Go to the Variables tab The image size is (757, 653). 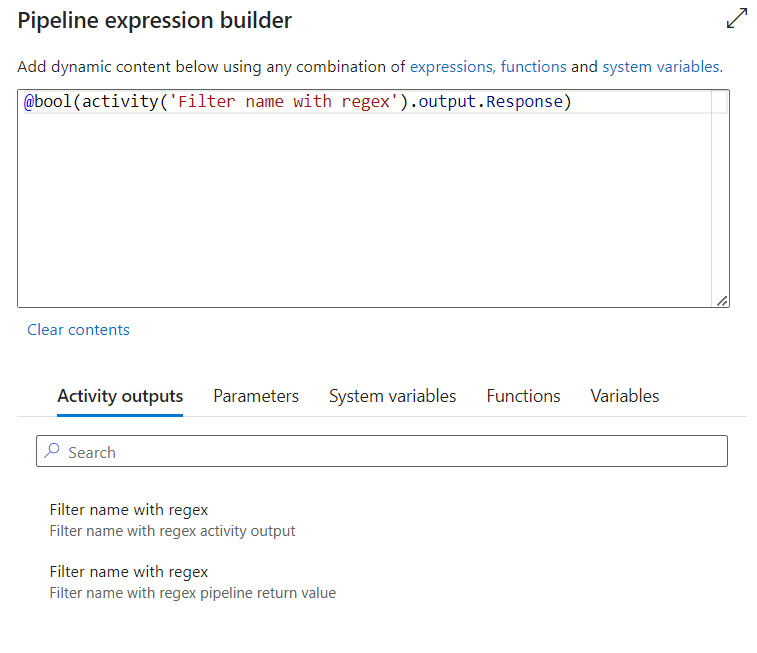625,396
